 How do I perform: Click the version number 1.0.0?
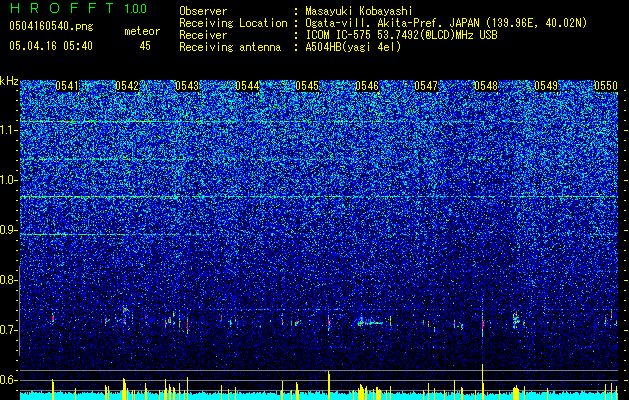pyautogui.click(x=136, y=8)
